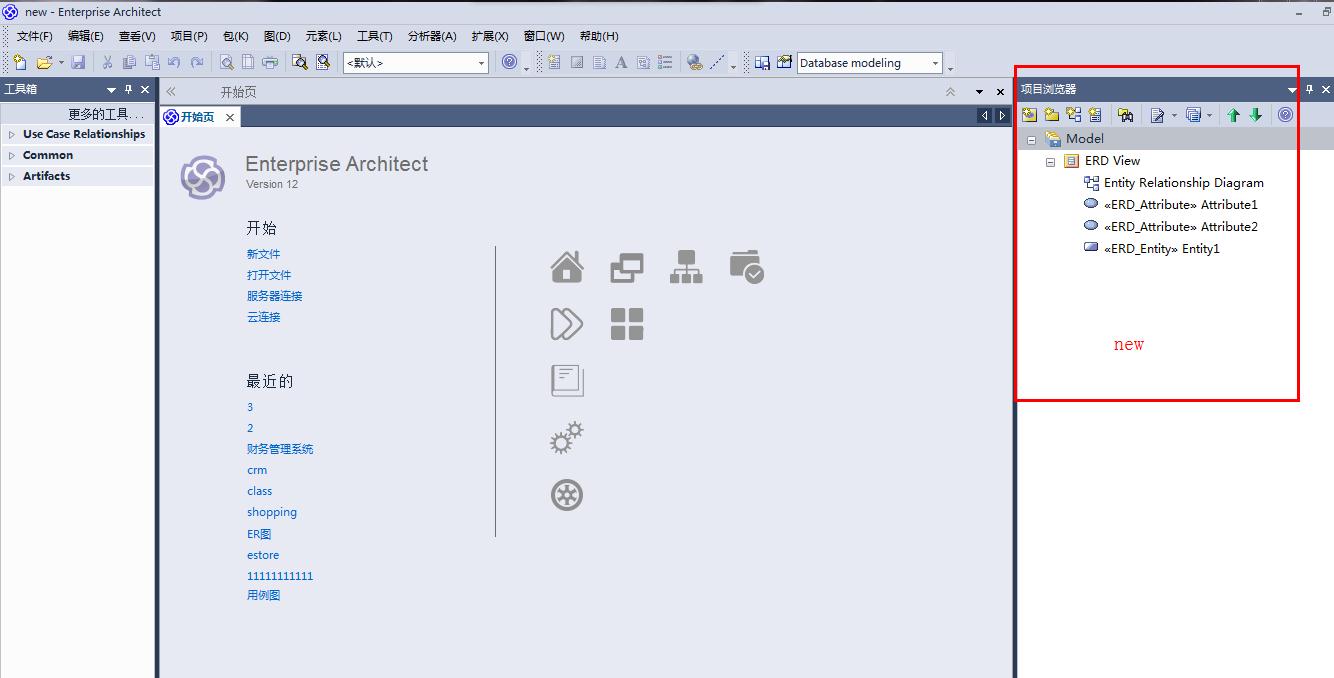Click the Redo arrow icon

tap(197, 62)
